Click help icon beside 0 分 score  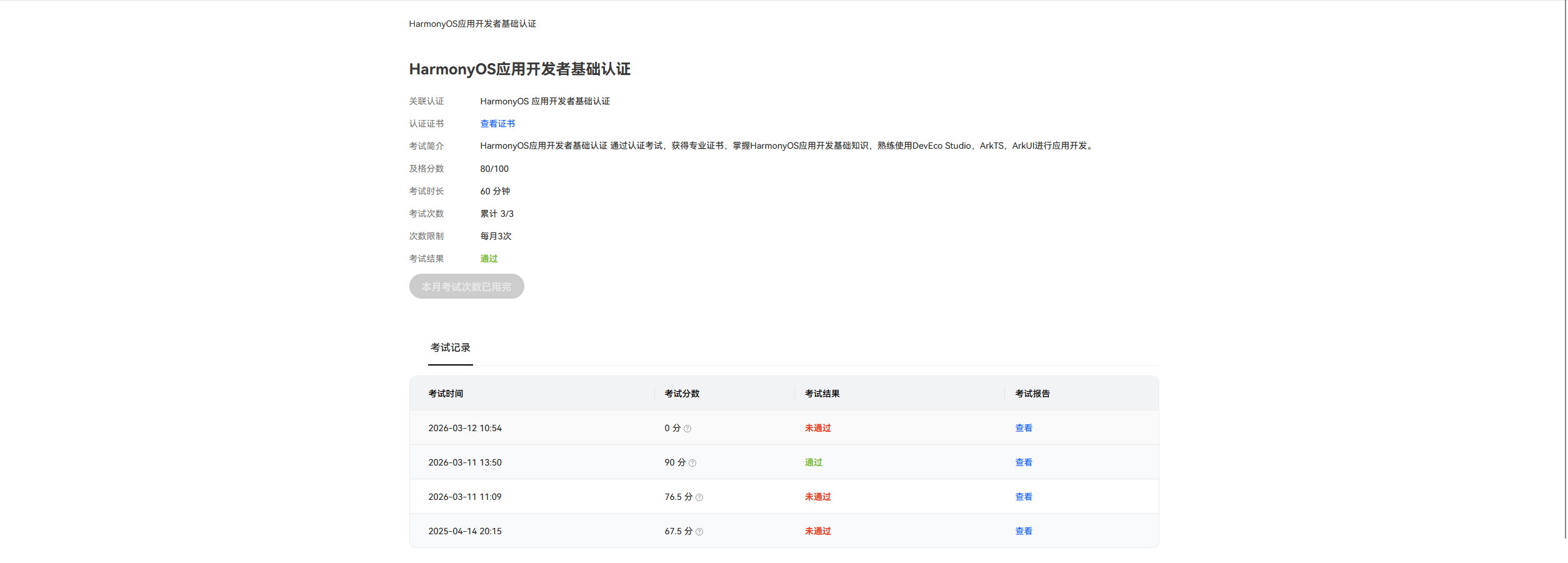point(687,429)
